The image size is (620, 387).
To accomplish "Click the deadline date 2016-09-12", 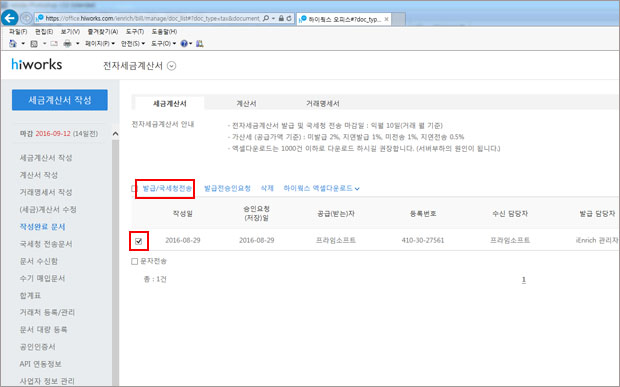I will click(x=53, y=134).
